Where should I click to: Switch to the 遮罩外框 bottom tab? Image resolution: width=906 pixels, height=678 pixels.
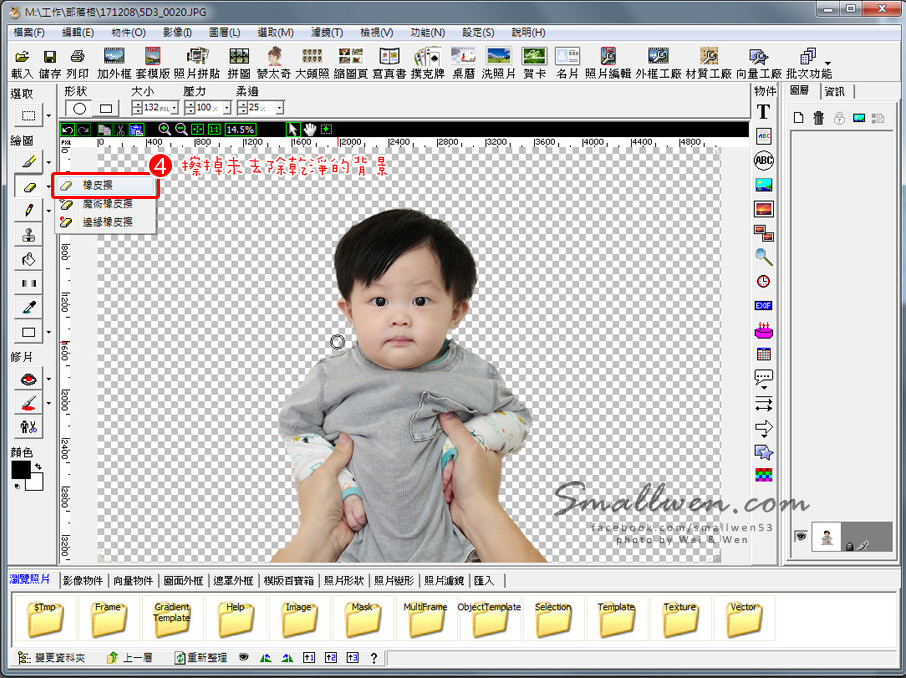click(233, 580)
